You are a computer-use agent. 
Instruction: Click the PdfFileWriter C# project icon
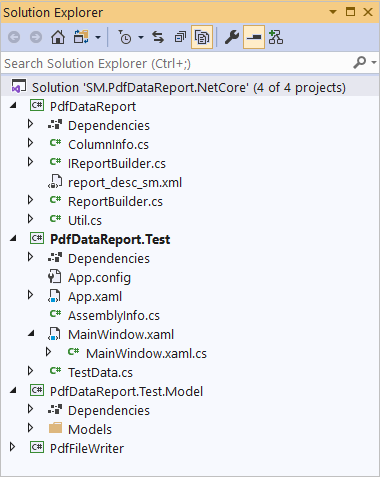(x=37, y=448)
